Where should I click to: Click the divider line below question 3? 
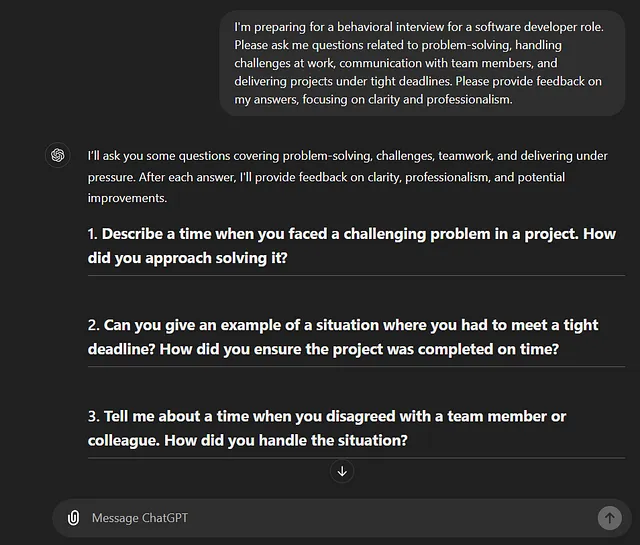tap(356, 458)
